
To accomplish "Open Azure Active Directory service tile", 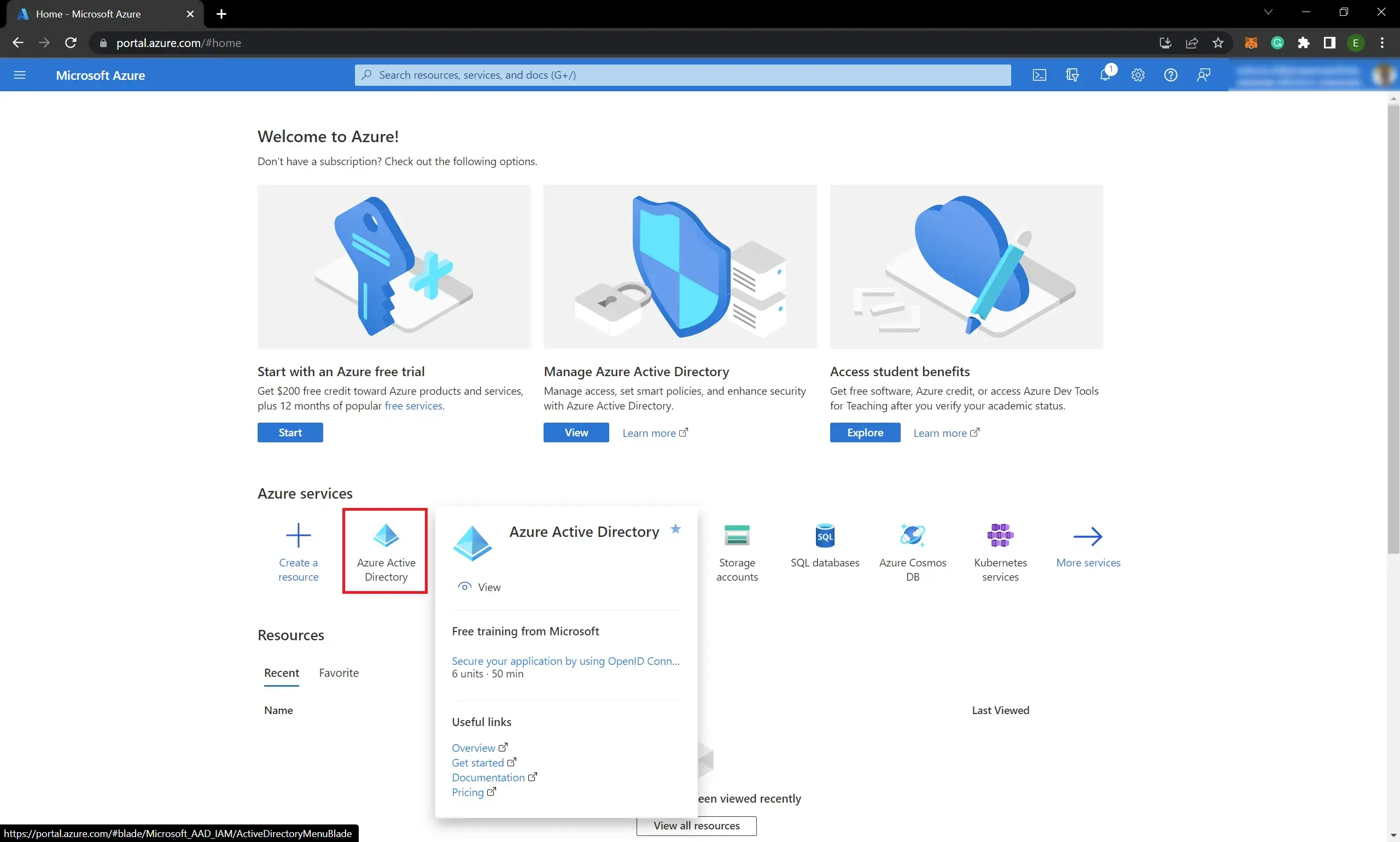I will click(386, 552).
